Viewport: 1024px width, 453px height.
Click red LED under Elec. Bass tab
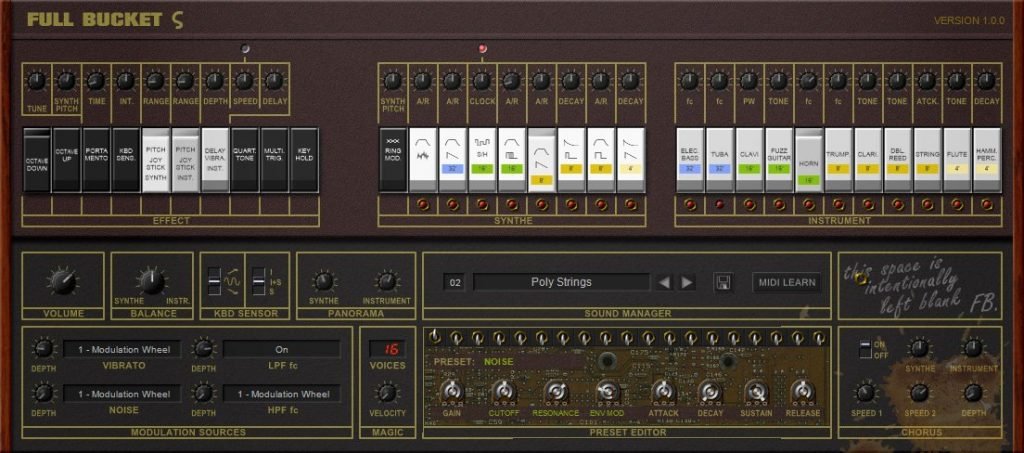click(x=690, y=204)
